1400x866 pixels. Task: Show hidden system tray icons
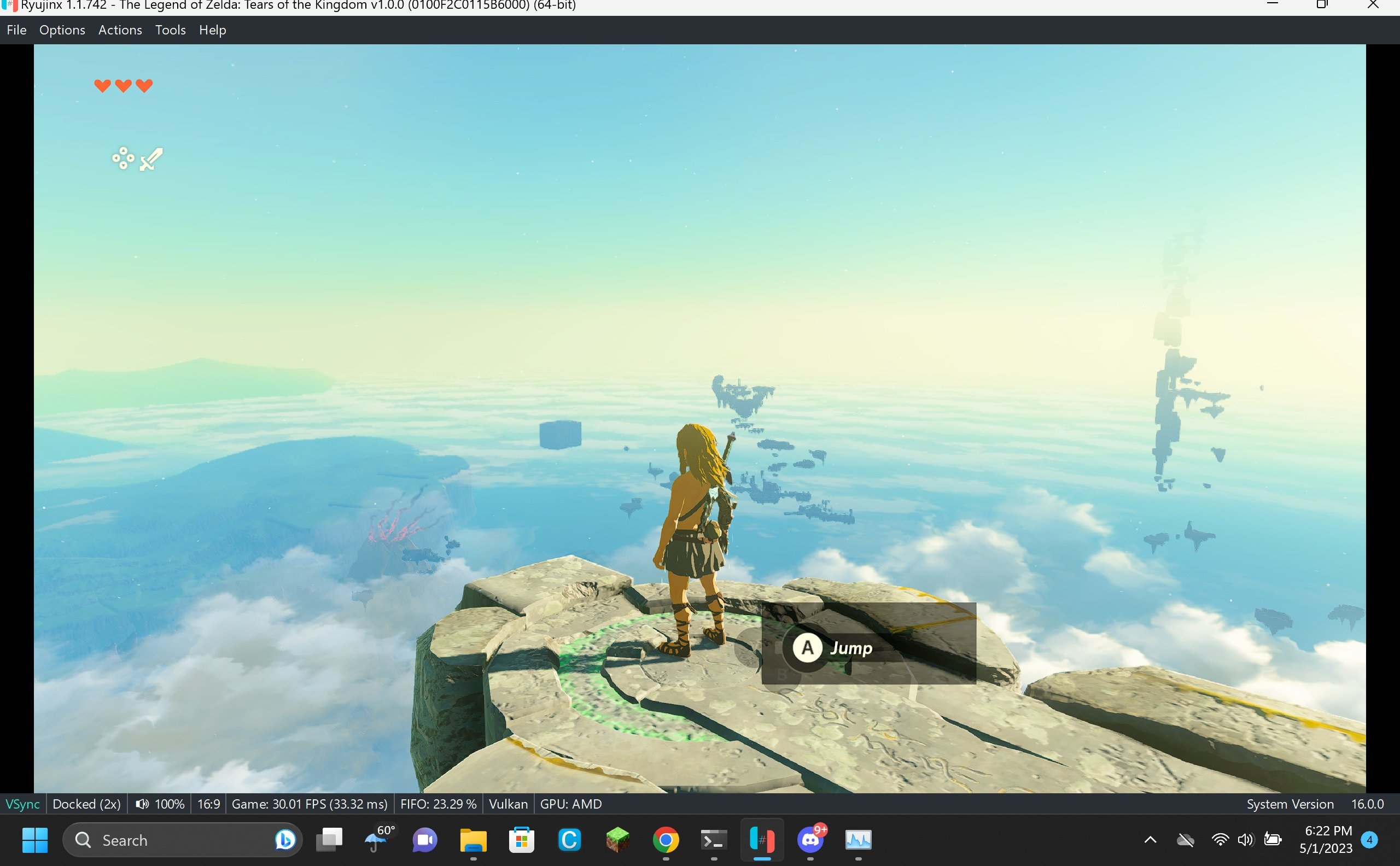[1150, 840]
